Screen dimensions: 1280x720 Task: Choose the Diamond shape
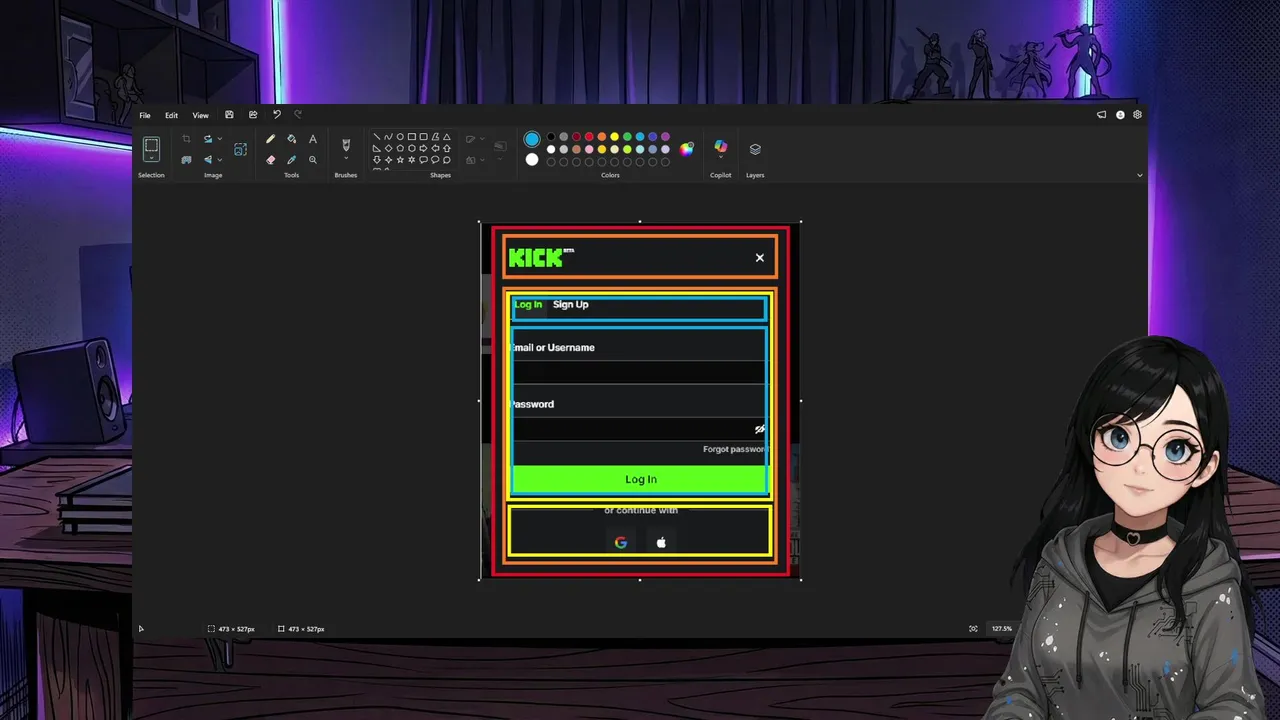(x=388, y=148)
